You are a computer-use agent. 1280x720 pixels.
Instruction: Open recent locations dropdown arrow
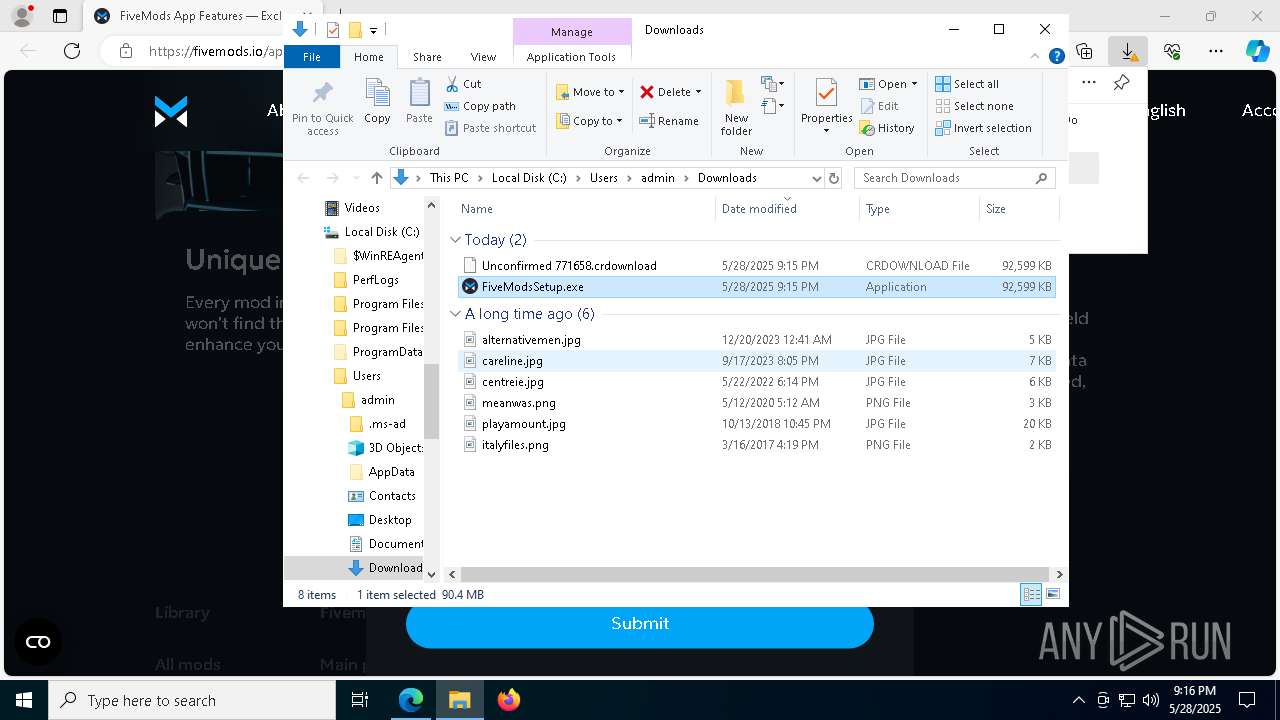coord(355,178)
